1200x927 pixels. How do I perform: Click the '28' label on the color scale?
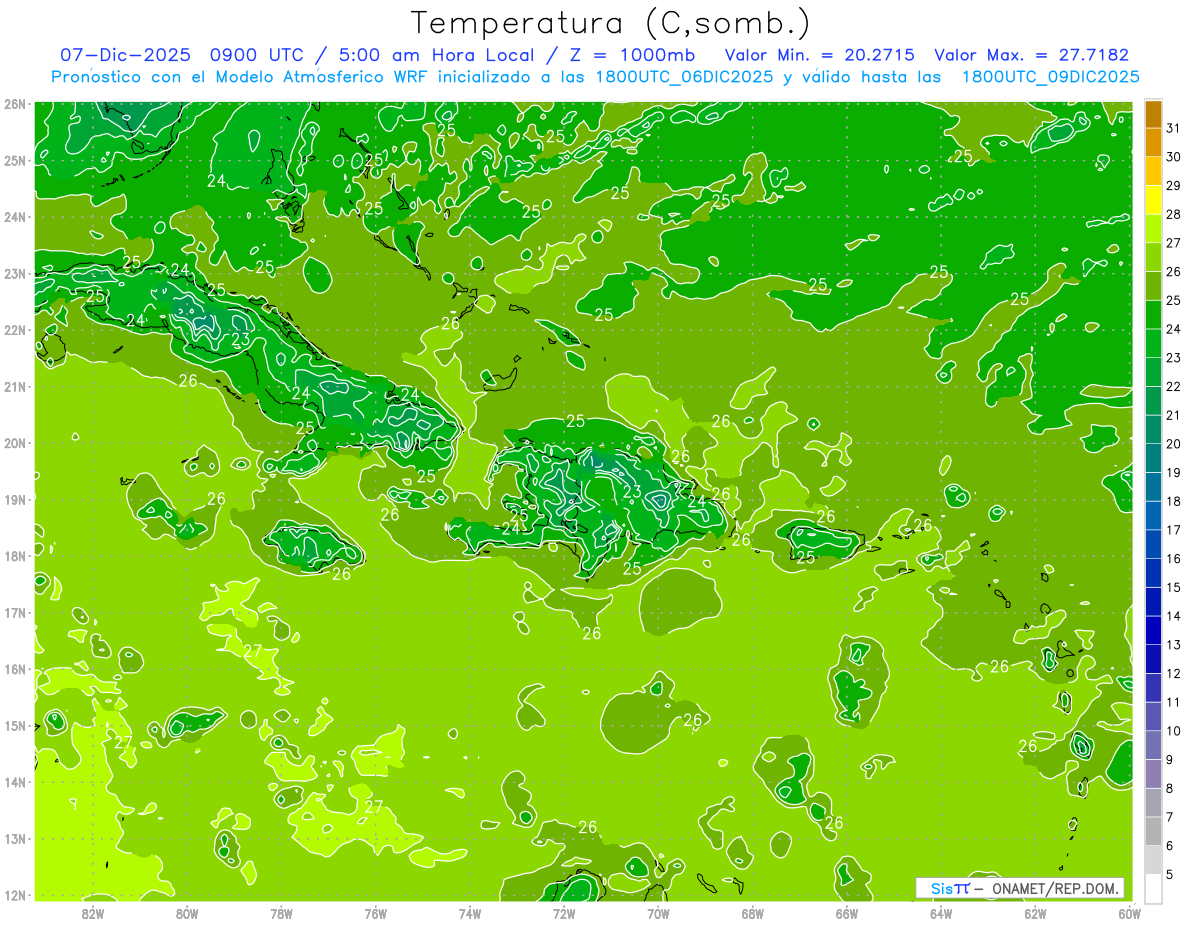1173,214
